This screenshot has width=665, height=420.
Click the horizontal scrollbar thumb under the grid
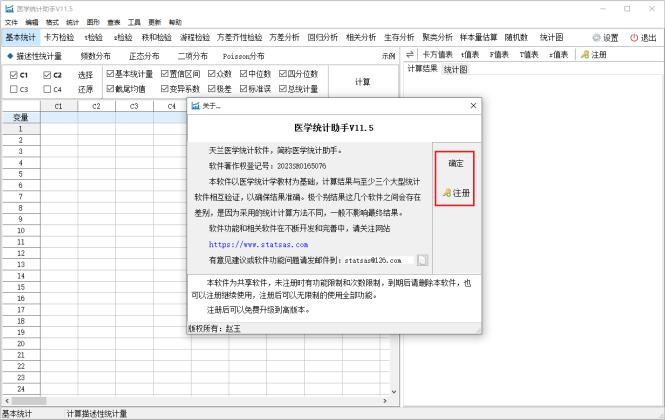coord(29,401)
